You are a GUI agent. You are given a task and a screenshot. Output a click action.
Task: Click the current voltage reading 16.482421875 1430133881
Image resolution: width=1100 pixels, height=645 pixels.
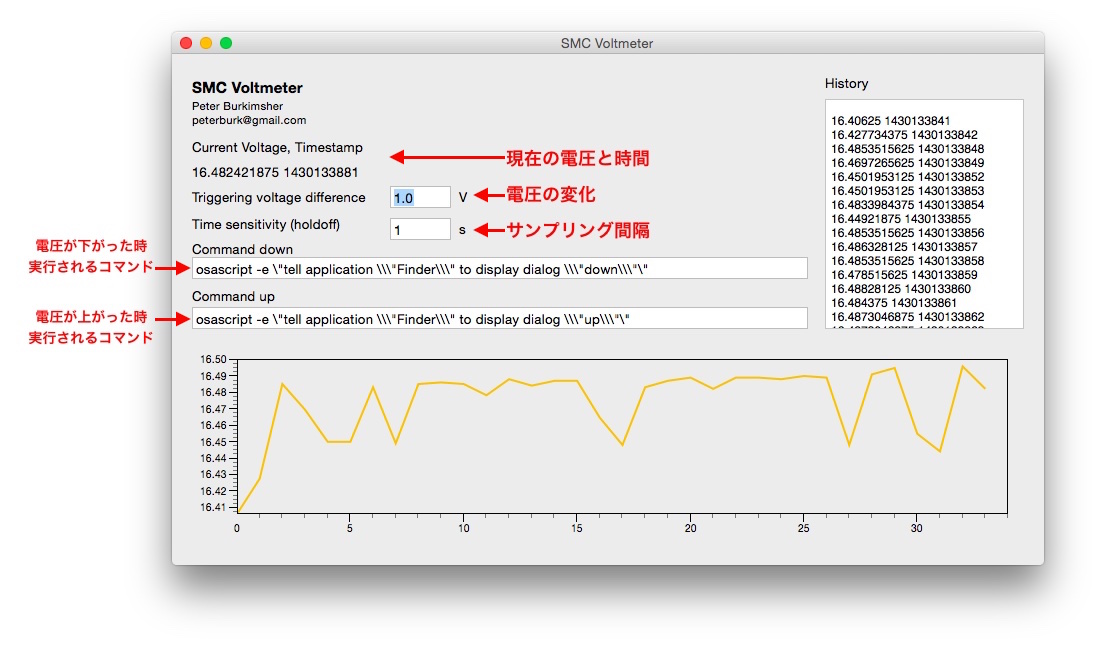tap(275, 172)
